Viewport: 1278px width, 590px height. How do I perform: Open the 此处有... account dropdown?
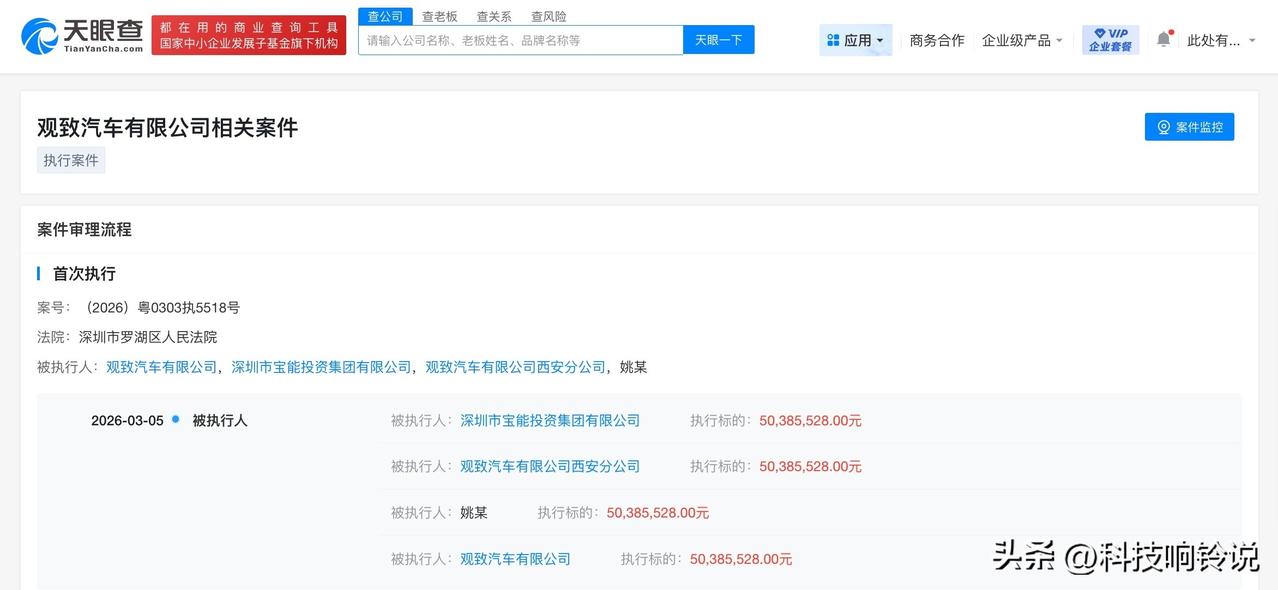pyautogui.click(x=1220, y=40)
